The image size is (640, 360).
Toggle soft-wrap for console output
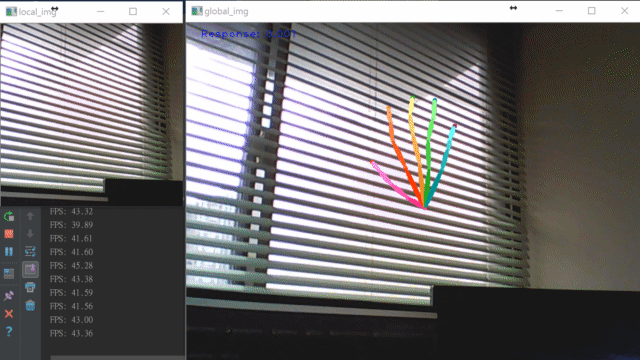(30, 251)
